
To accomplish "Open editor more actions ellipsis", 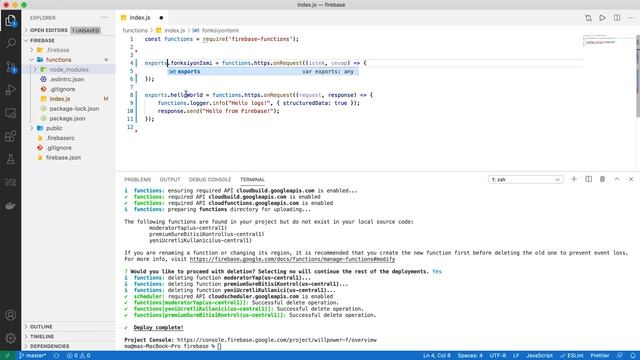I will (x=631, y=18).
